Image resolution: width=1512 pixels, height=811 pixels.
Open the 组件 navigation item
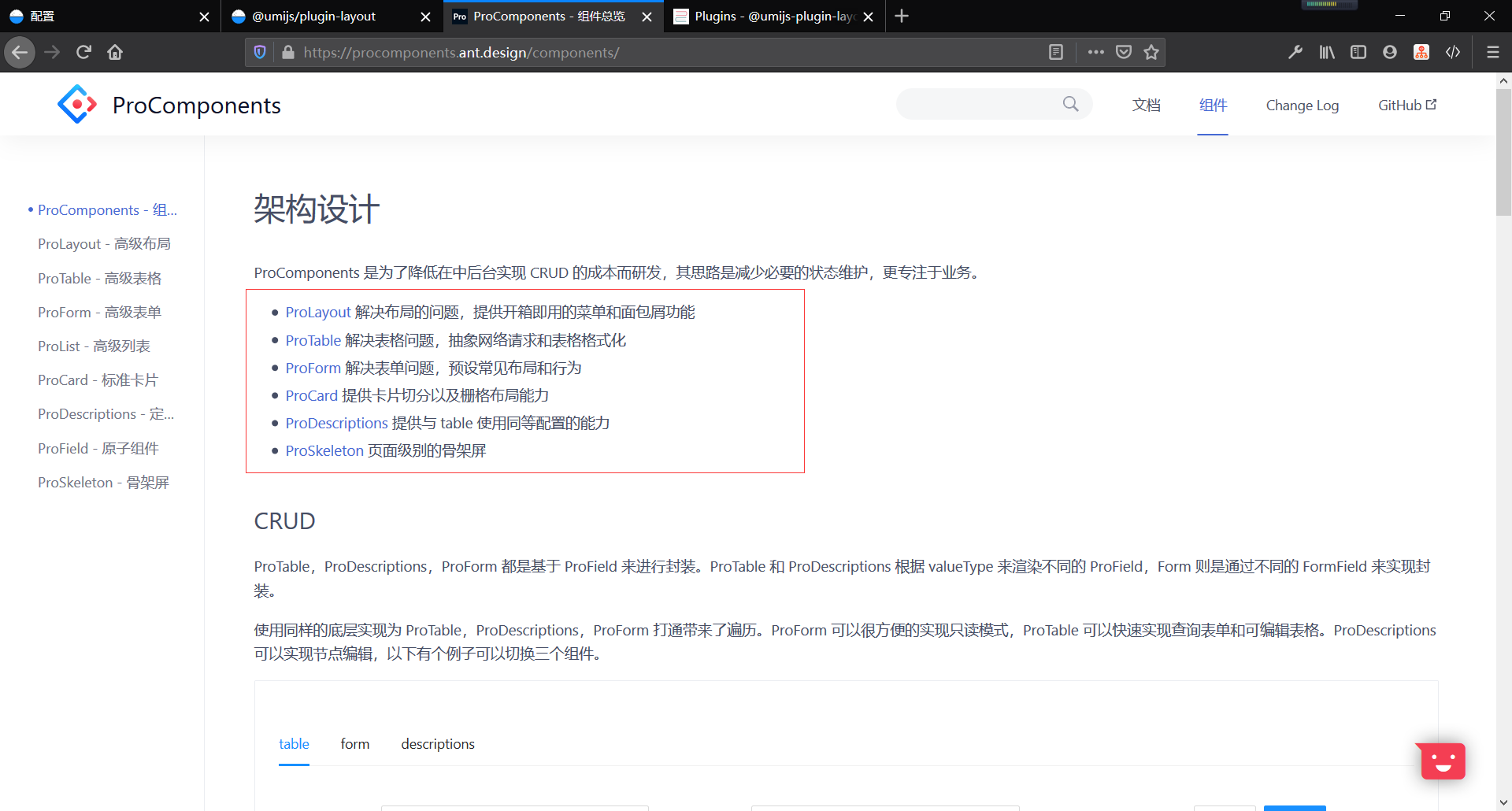pyautogui.click(x=1213, y=105)
